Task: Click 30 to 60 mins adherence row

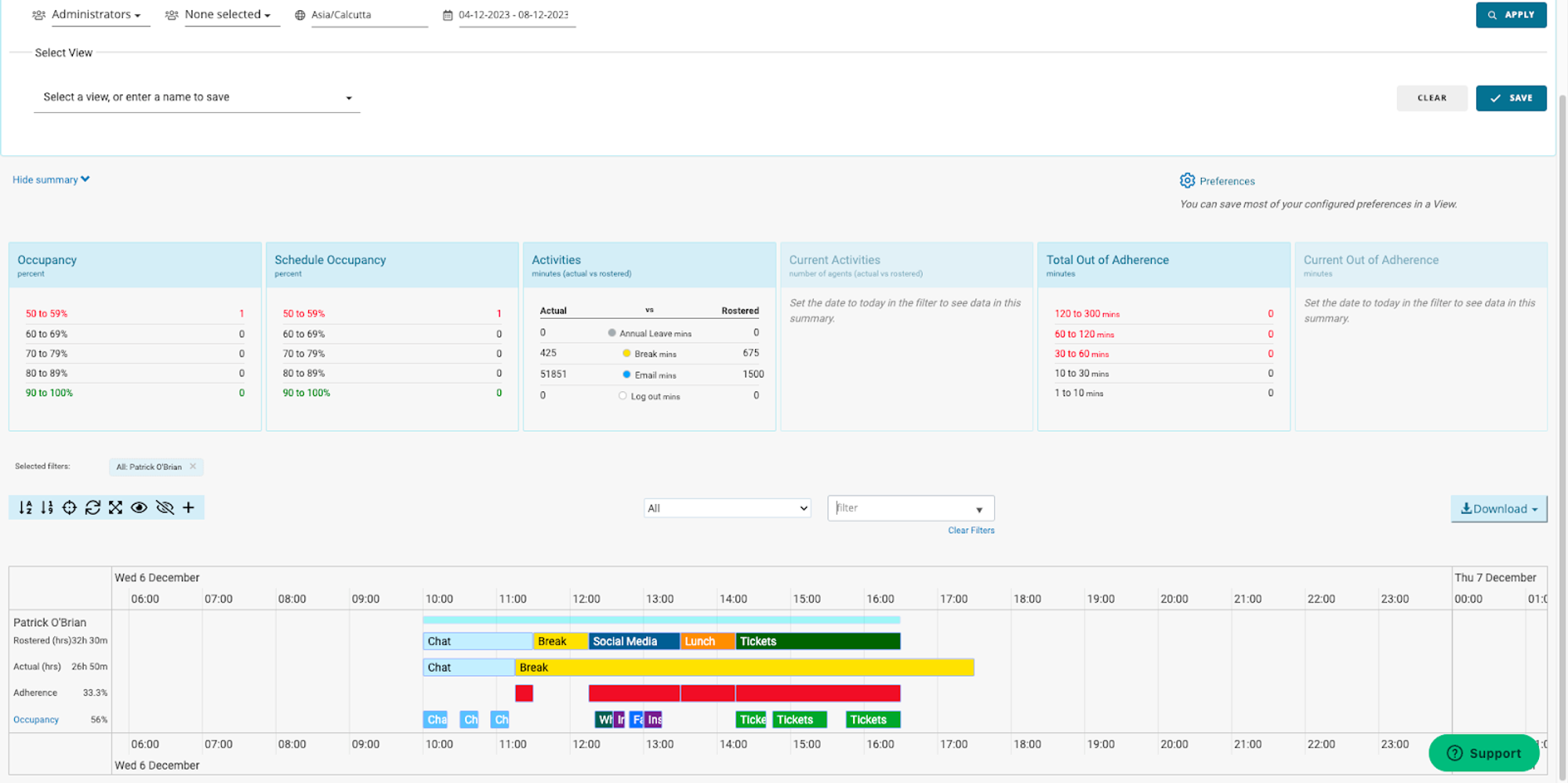Action: pyautogui.click(x=1163, y=353)
